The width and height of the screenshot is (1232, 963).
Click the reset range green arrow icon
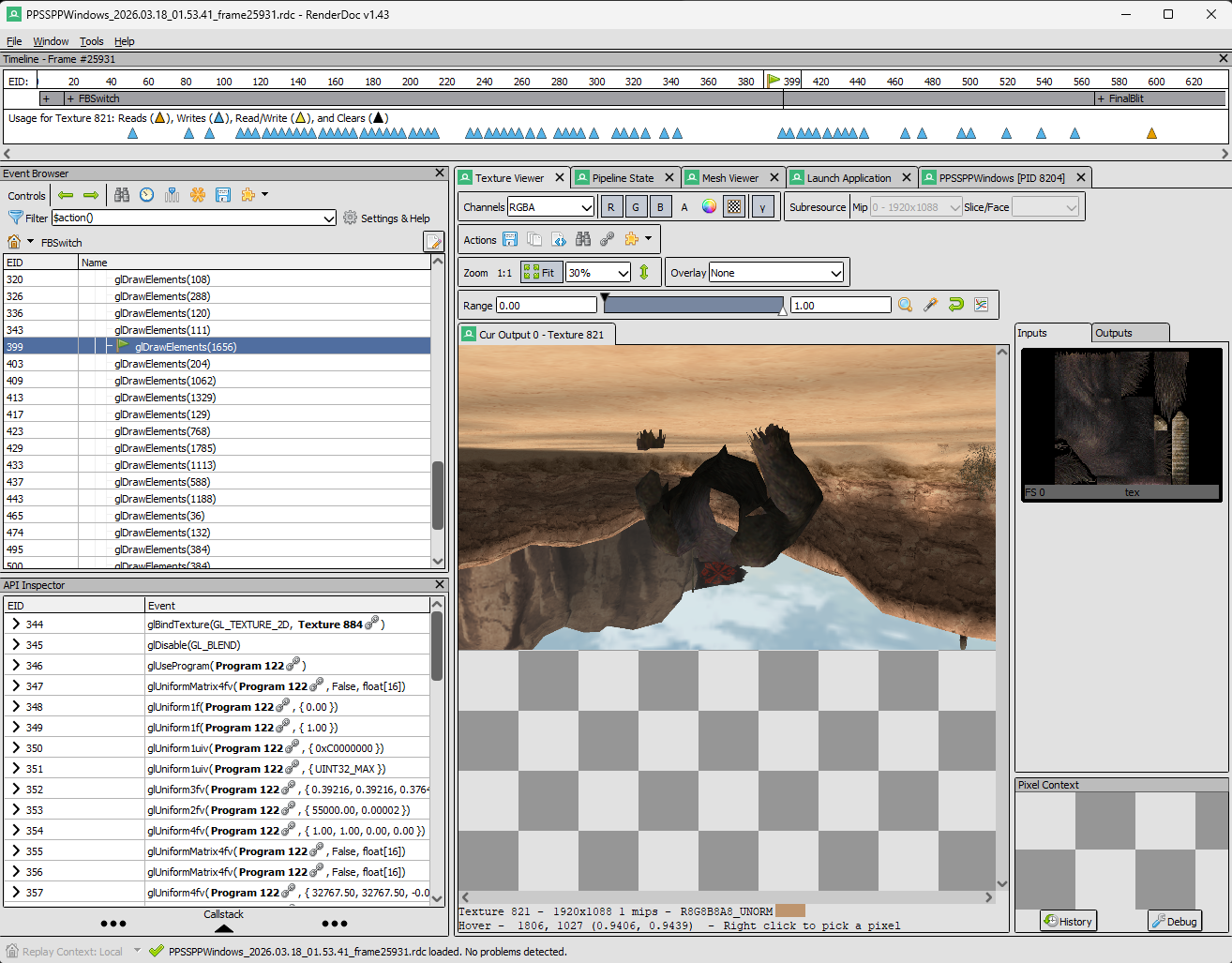point(955,305)
